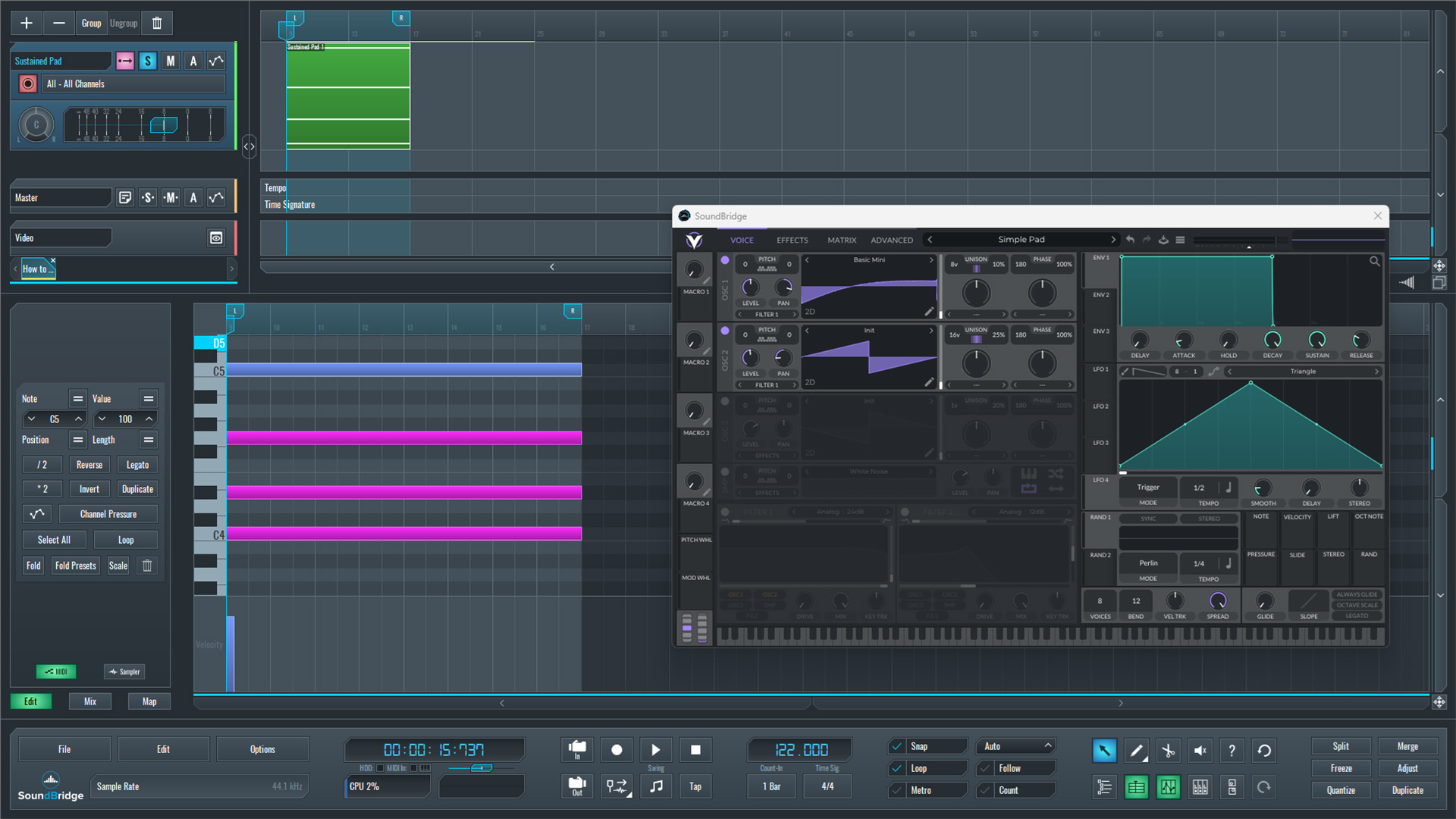The width and height of the screenshot is (1456, 819).
Task: Select the mute speaker tool
Action: click(x=1200, y=751)
